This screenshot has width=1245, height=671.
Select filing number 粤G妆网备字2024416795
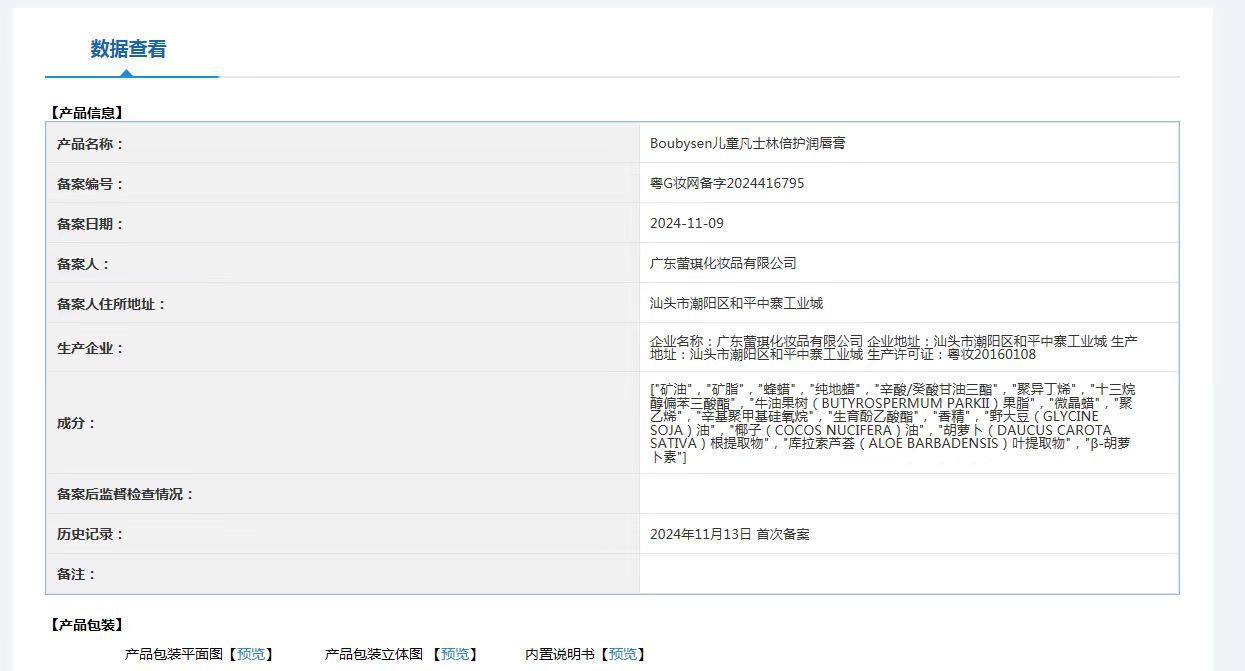tap(727, 184)
